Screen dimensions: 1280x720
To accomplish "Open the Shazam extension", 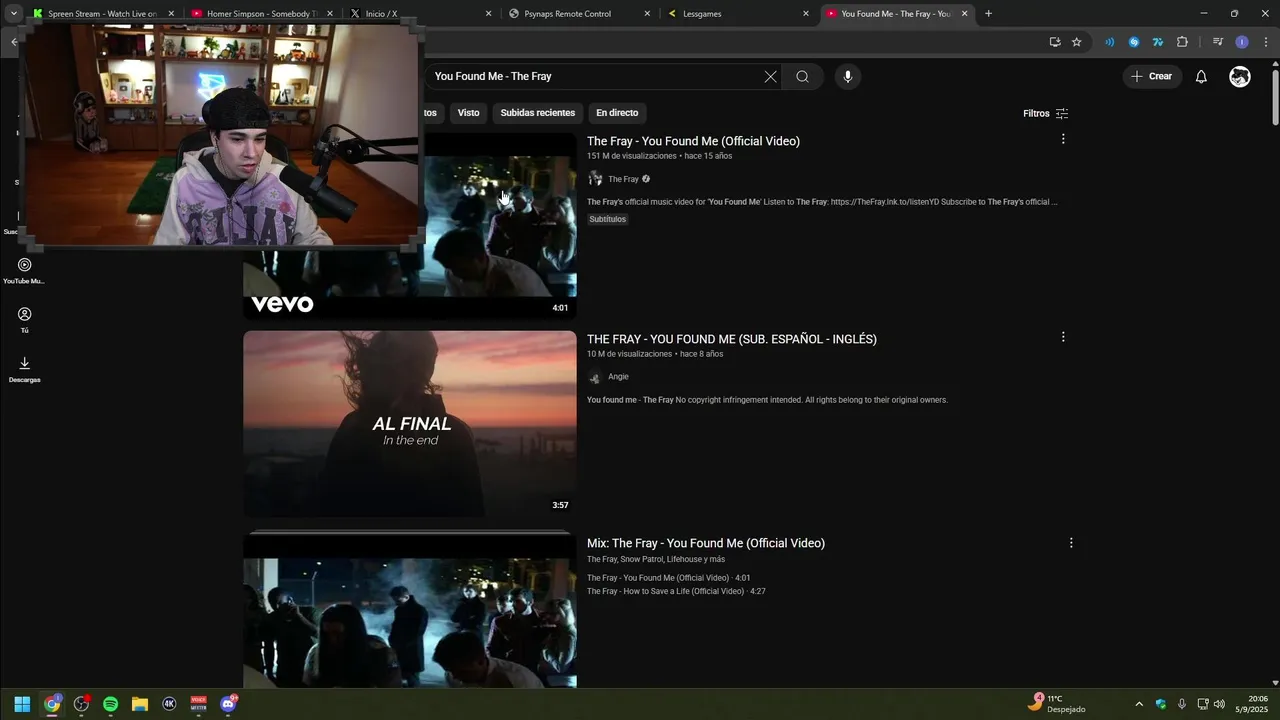I will [x=1134, y=42].
